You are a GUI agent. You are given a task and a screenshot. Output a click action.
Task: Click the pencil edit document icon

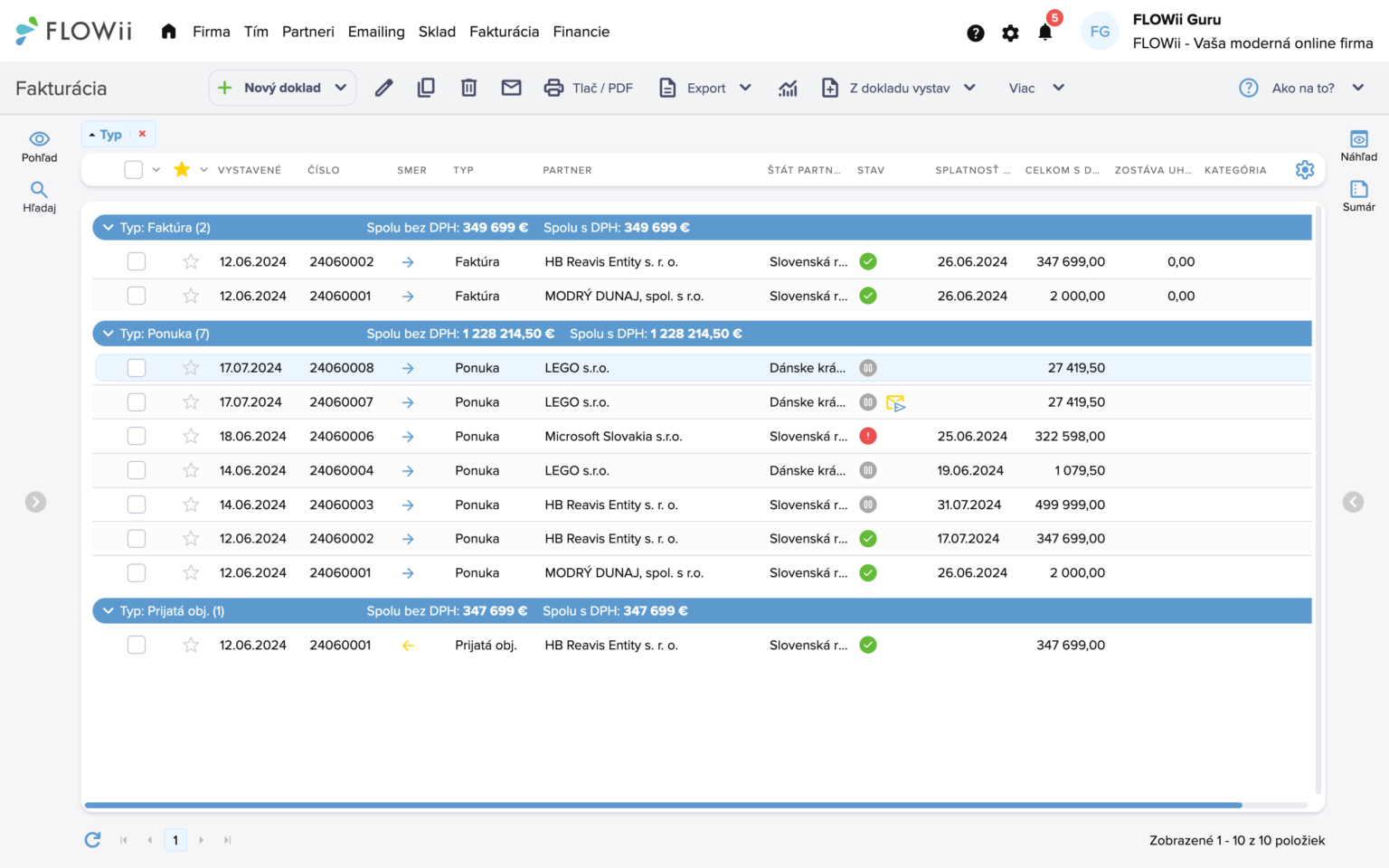pyautogui.click(x=384, y=88)
